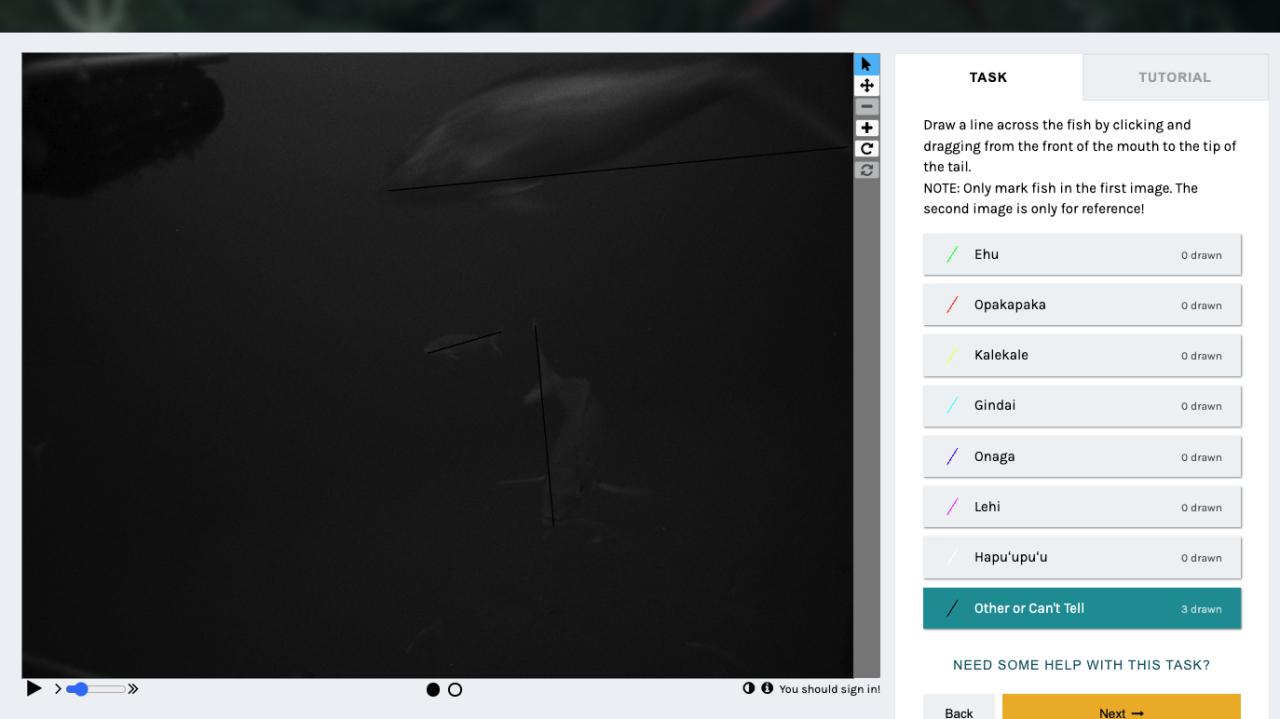
Task: Adjust the playback speed slider
Action: [x=96, y=689]
